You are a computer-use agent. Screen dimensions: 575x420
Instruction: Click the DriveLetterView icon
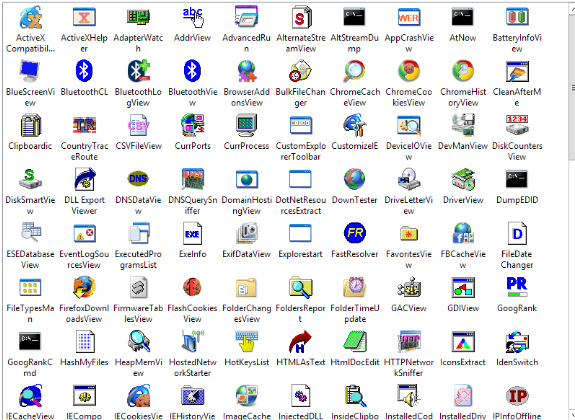point(409,179)
